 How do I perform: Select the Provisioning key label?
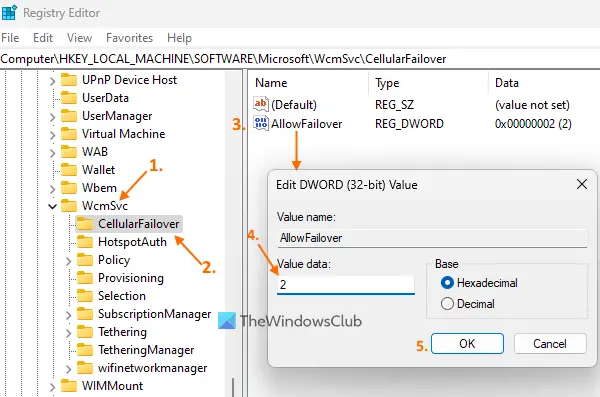point(131,278)
